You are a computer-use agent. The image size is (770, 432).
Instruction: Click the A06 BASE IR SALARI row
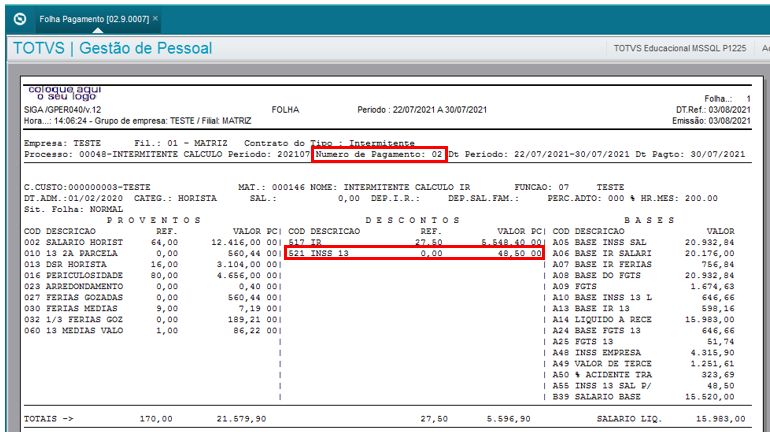pos(643,253)
